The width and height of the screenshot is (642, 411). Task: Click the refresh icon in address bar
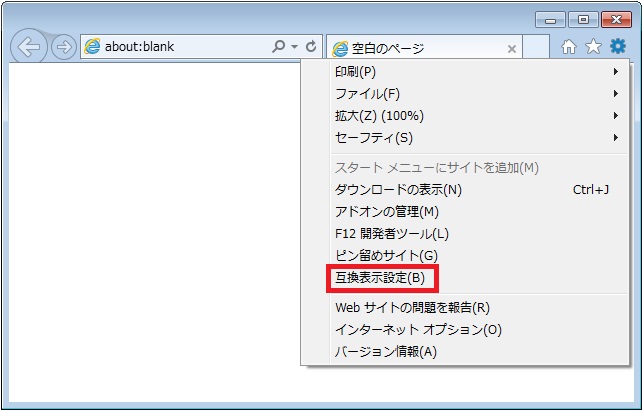[x=311, y=46]
